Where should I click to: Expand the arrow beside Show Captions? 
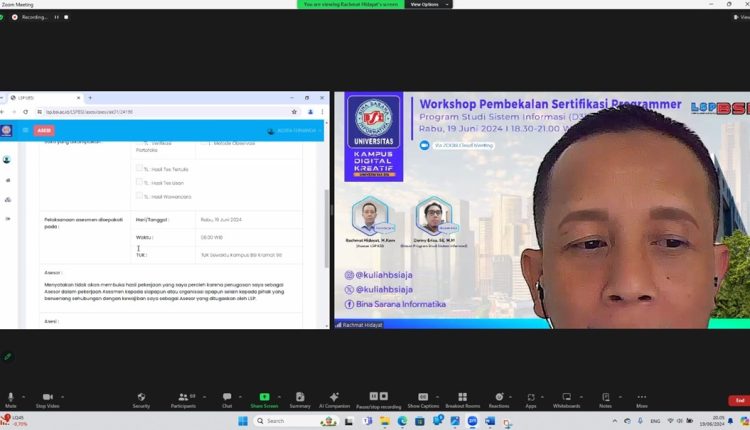tap(437, 397)
